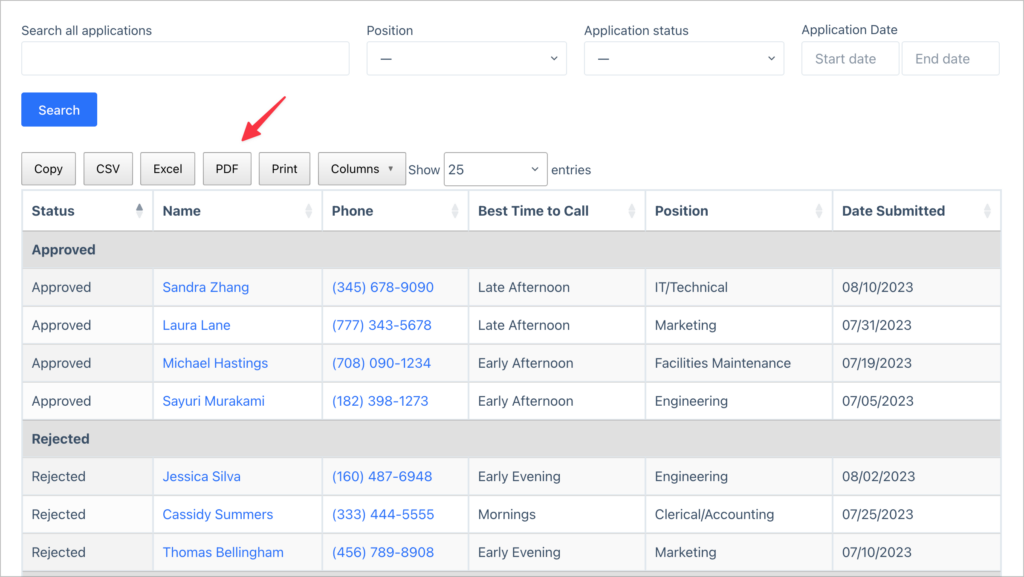
Task: Open Sayuri Murakami's application
Action: click(214, 401)
